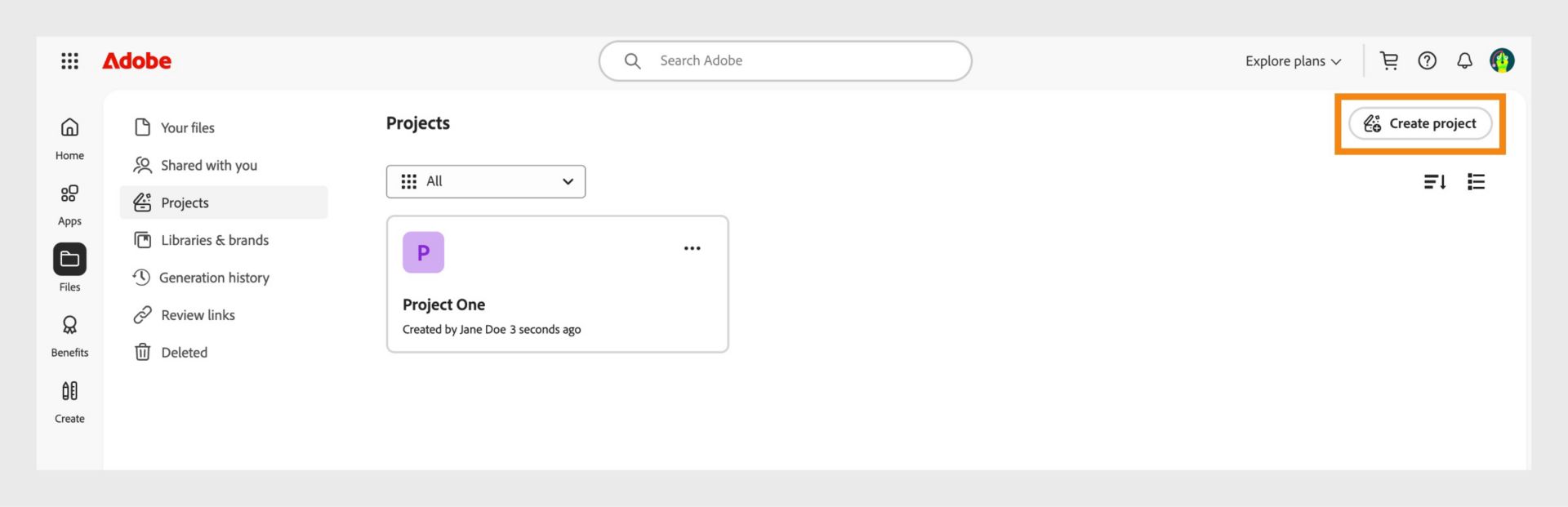This screenshot has width=1568, height=507.
Task: Select the Create tool in the sidebar
Action: (69, 398)
